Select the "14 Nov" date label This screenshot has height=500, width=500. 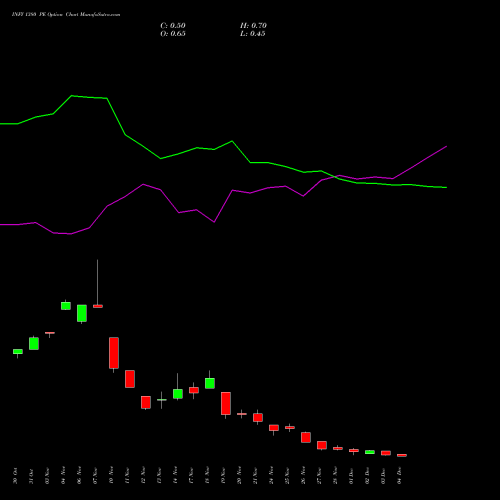click(175, 476)
